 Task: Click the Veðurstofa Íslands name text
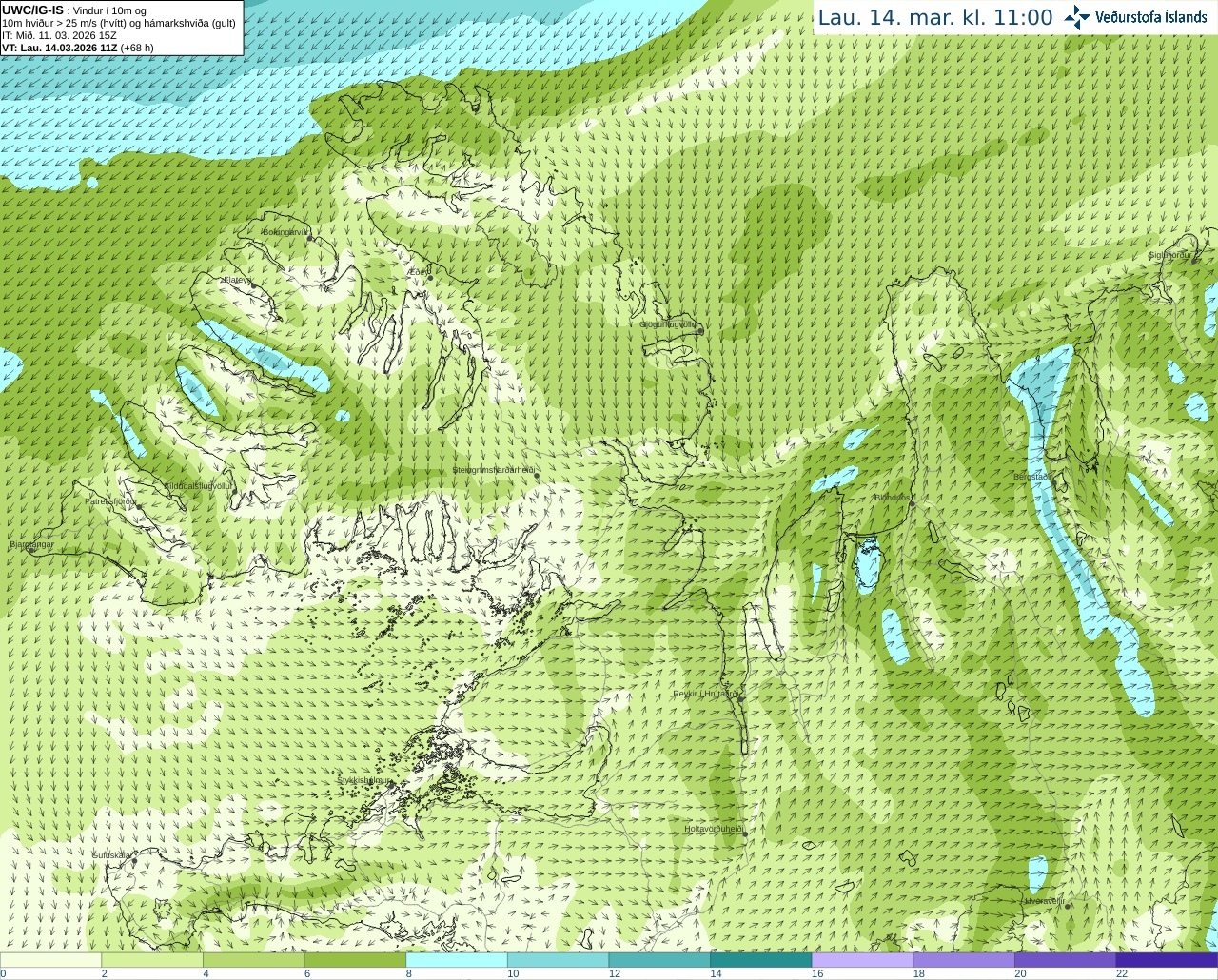pyautogui.click(x=1150, y=17)
